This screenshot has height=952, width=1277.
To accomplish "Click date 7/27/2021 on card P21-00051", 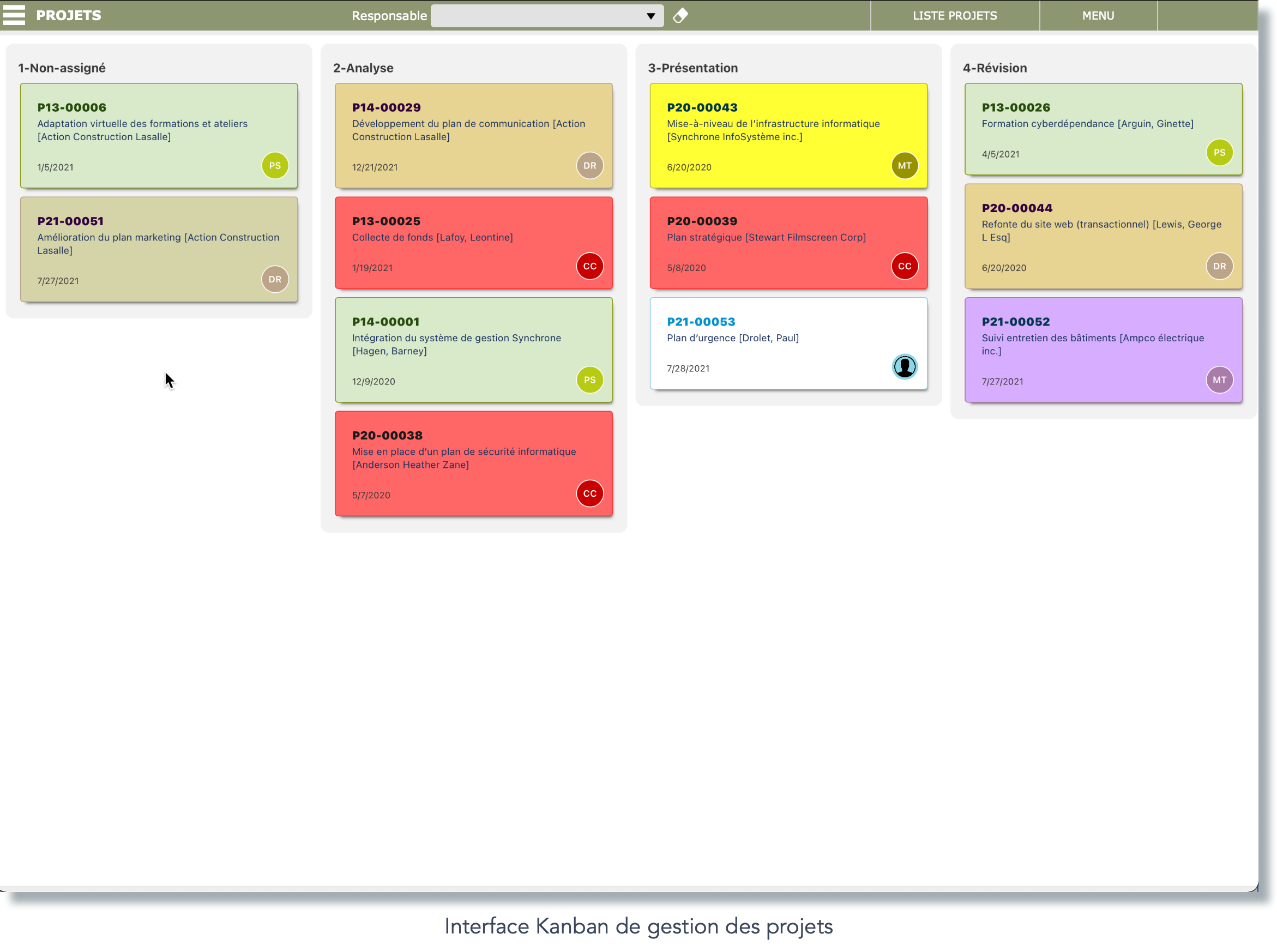I will [x=58, y=281].
